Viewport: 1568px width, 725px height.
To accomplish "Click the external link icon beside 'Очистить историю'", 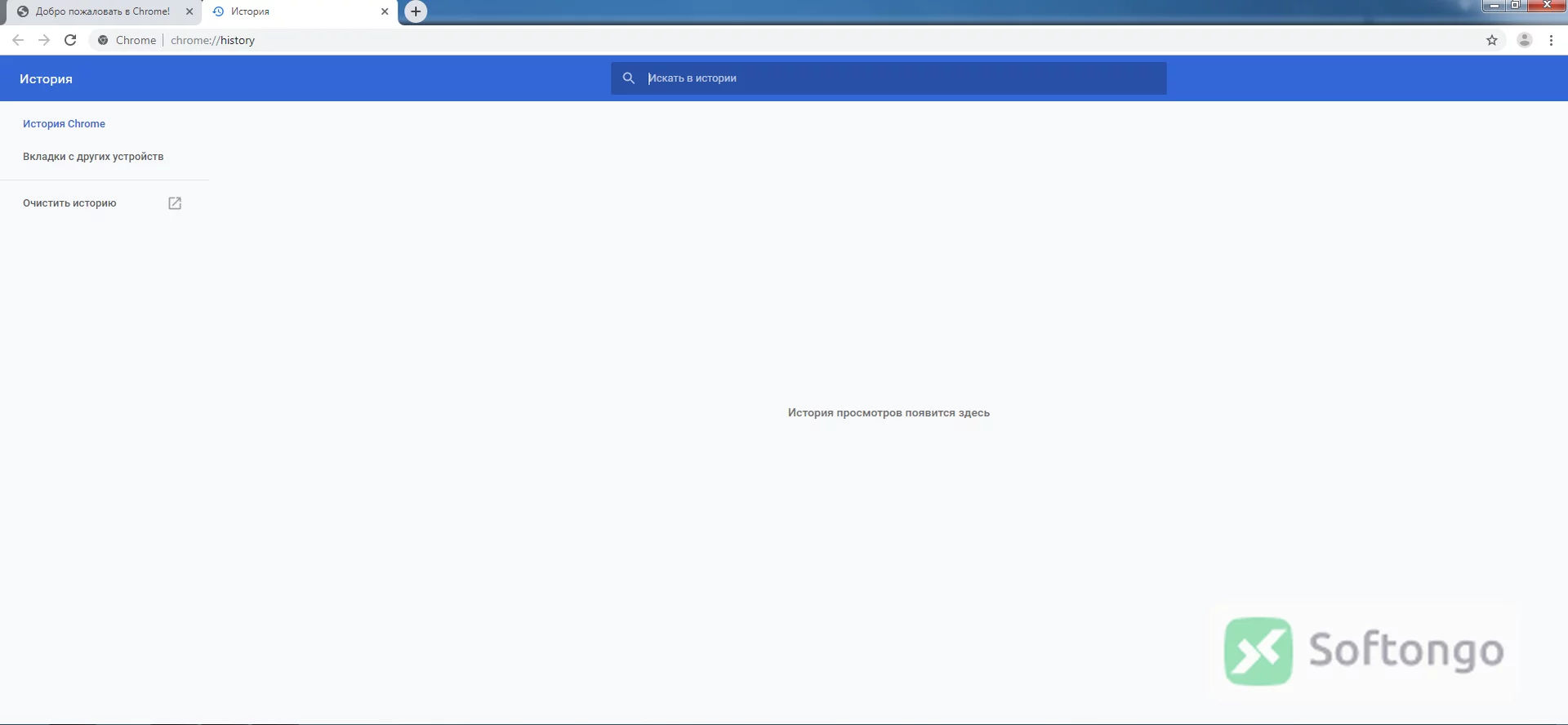I will 175,203.
